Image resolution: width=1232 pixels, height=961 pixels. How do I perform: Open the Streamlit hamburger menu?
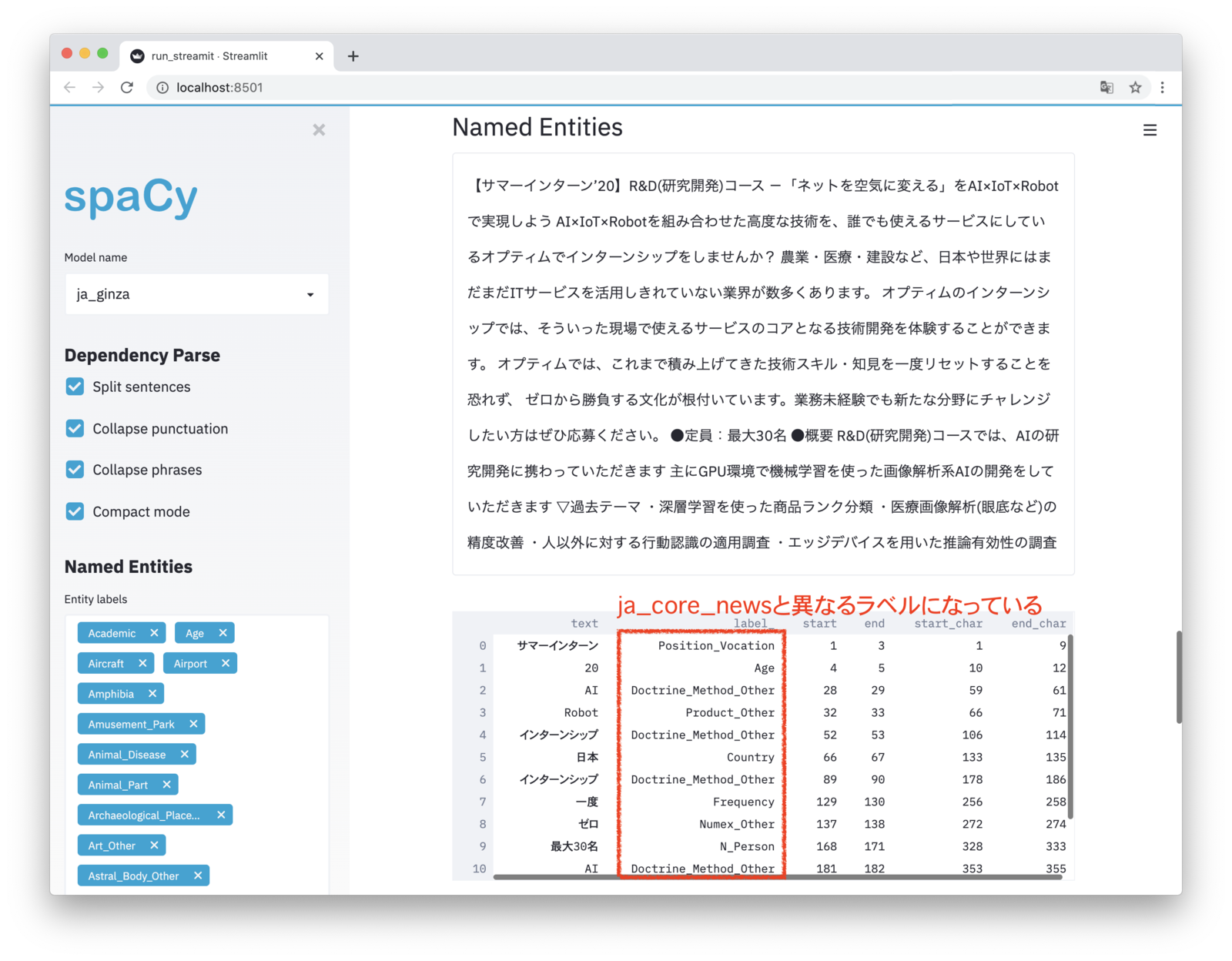[1150, 129]
